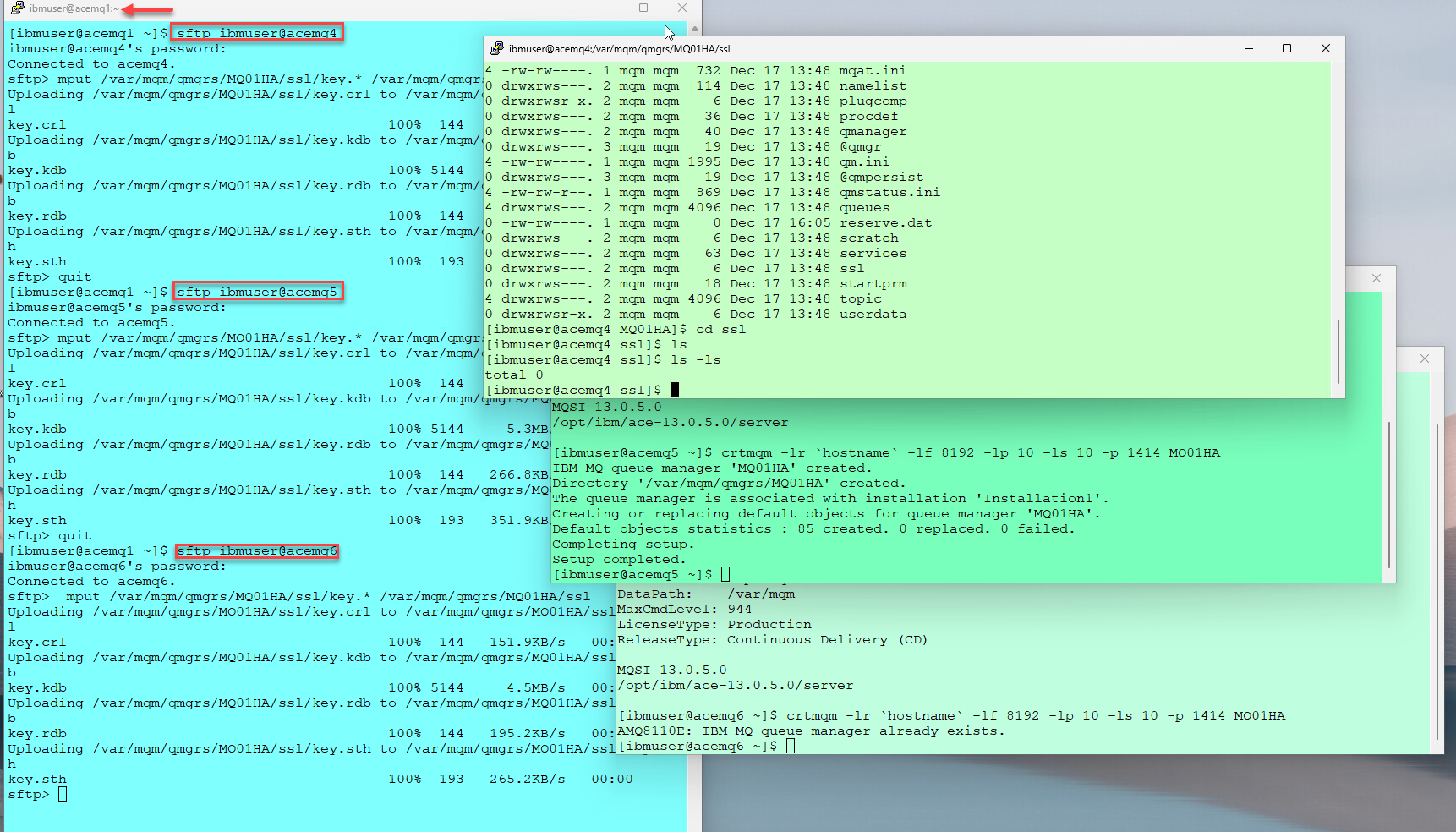Minimize the acemq4 terminal window

click(1248, 49)
